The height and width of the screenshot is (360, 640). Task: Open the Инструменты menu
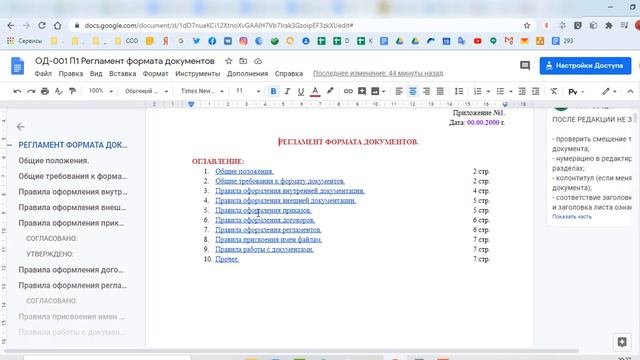coord(198,73)
